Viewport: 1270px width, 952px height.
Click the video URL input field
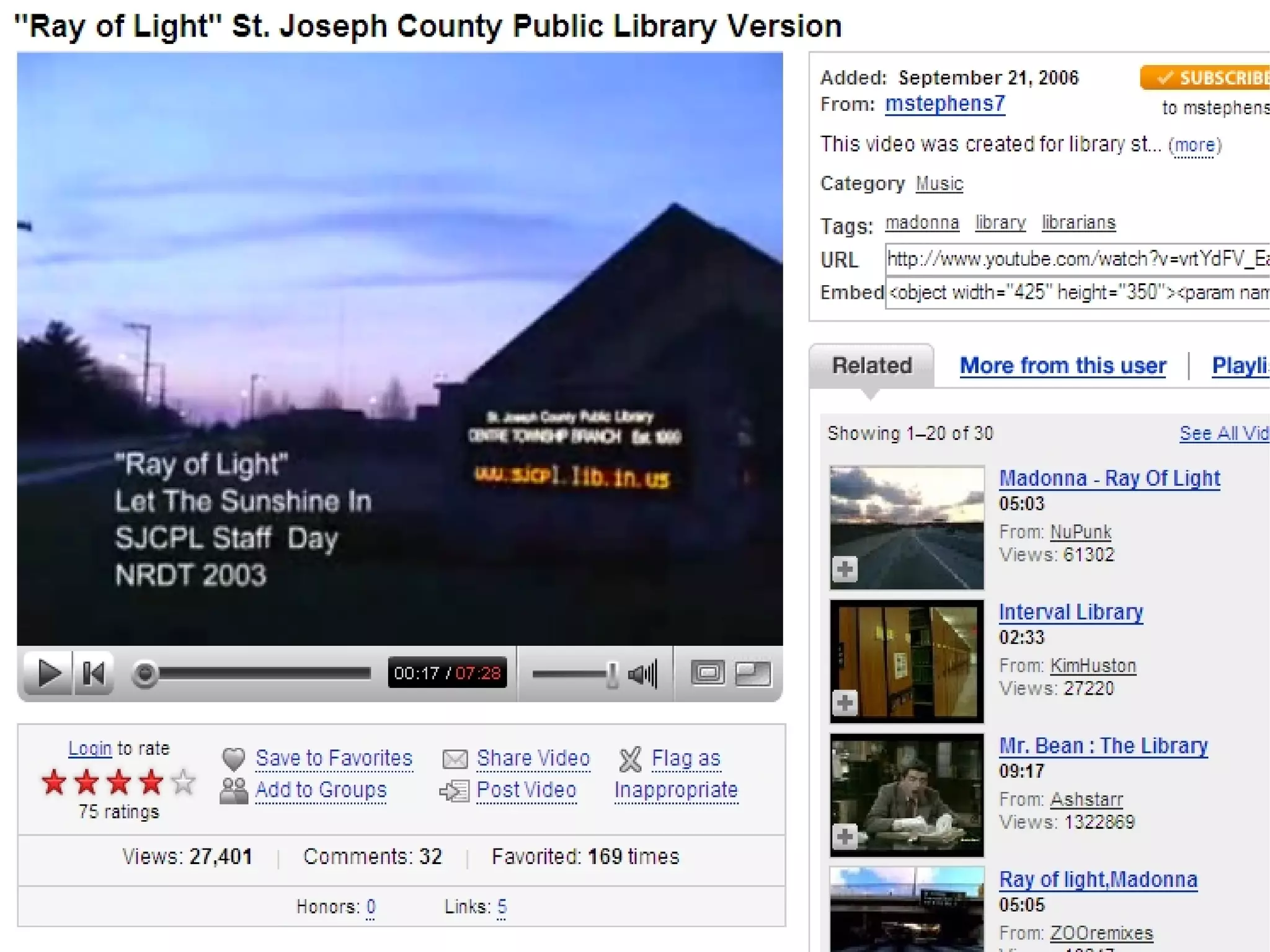point(1077,259)
